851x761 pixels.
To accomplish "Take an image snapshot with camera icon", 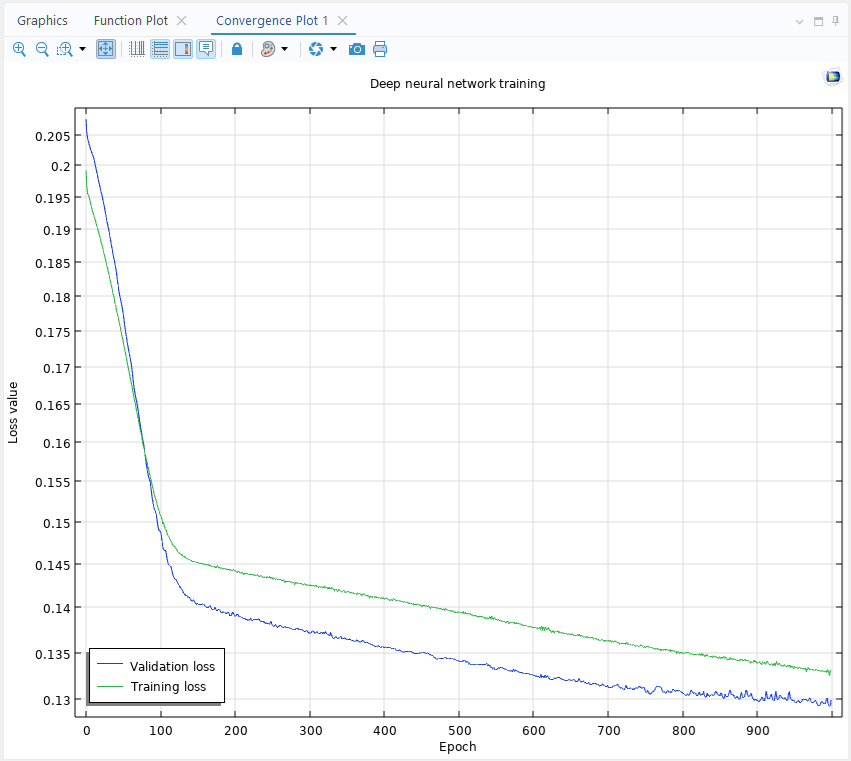I will [357, 49].
